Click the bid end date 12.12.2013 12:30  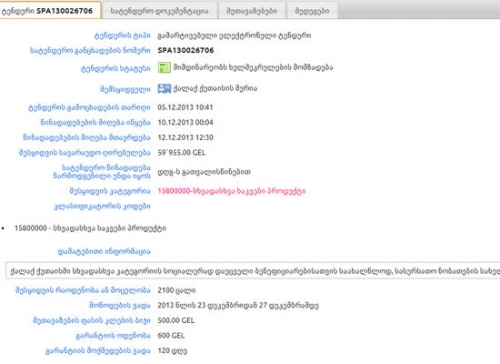185,137
